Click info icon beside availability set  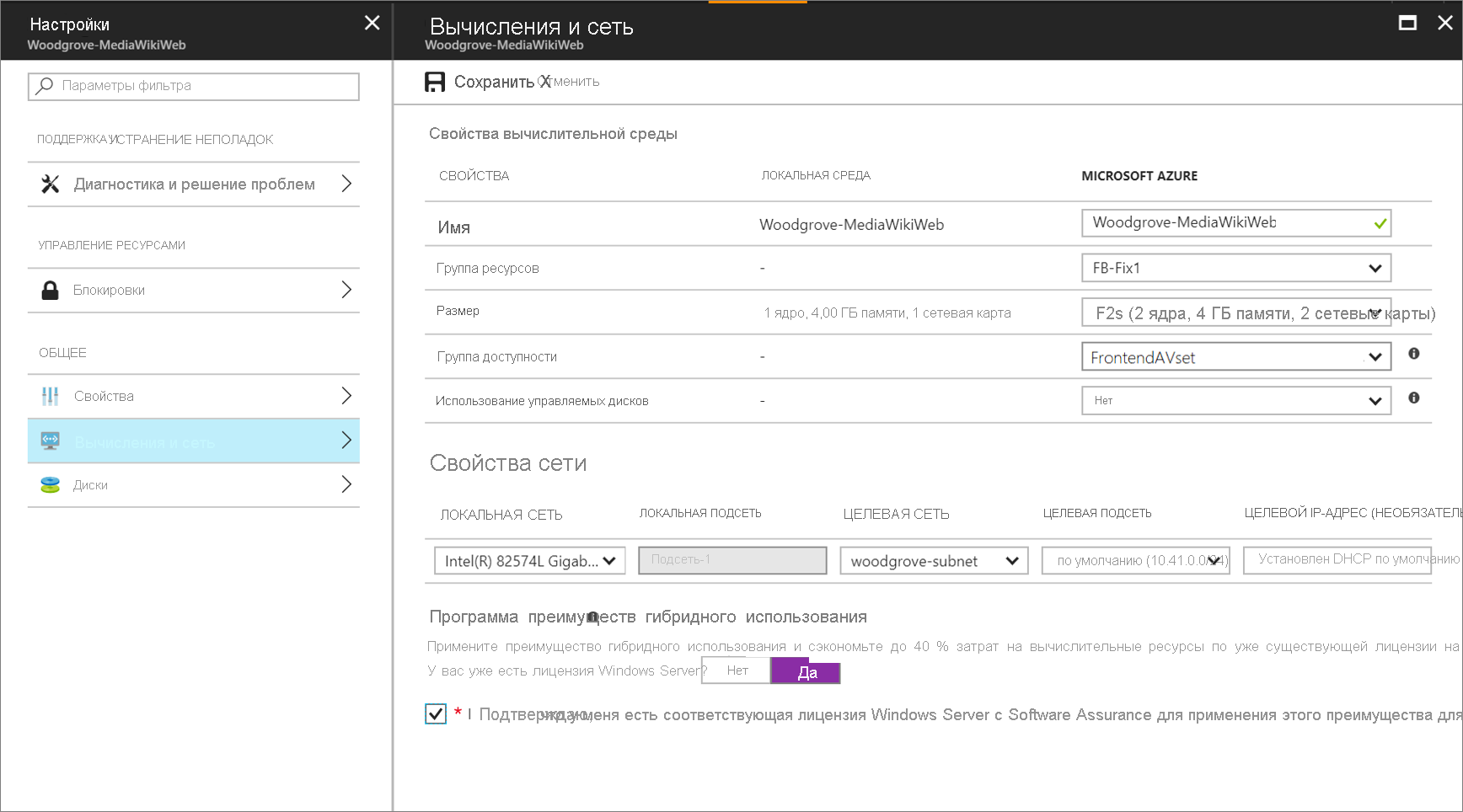click(1414, 354)
